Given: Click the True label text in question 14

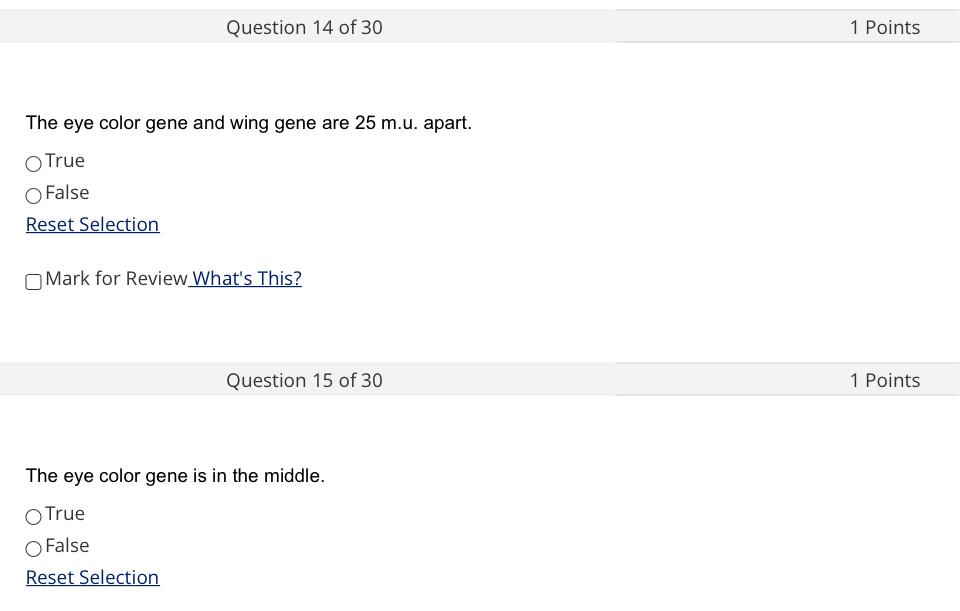Looking at the screenshot, I should pyautogui.click(x=66, y=160).
